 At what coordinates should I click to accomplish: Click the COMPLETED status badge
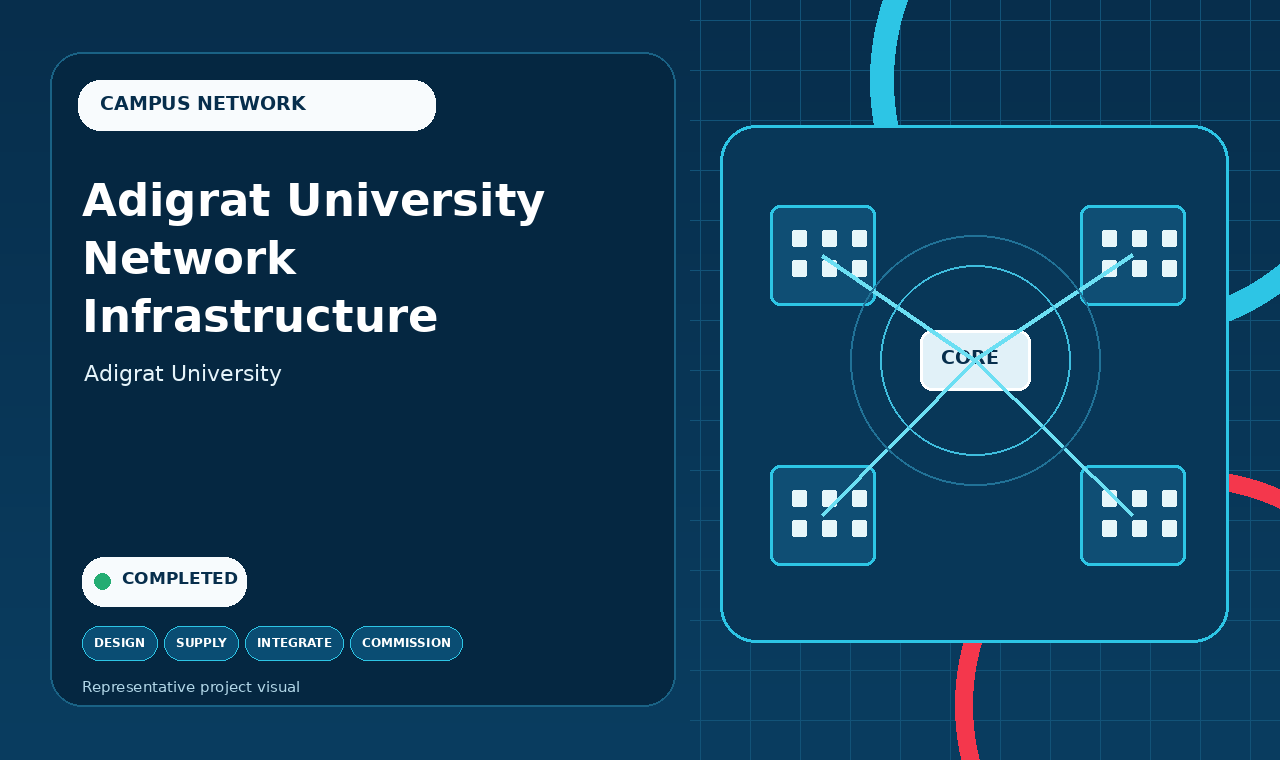[164, 581]
